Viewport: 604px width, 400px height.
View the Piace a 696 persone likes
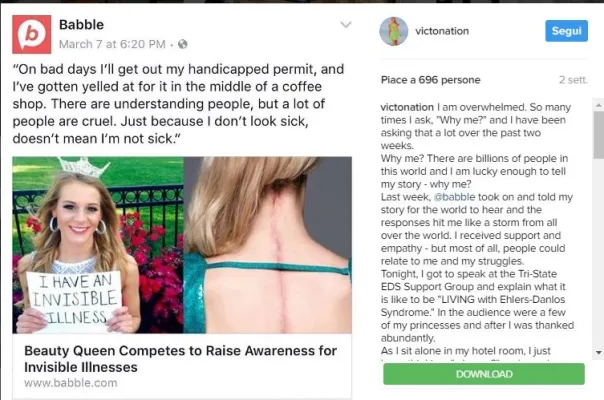pos(430,80)
